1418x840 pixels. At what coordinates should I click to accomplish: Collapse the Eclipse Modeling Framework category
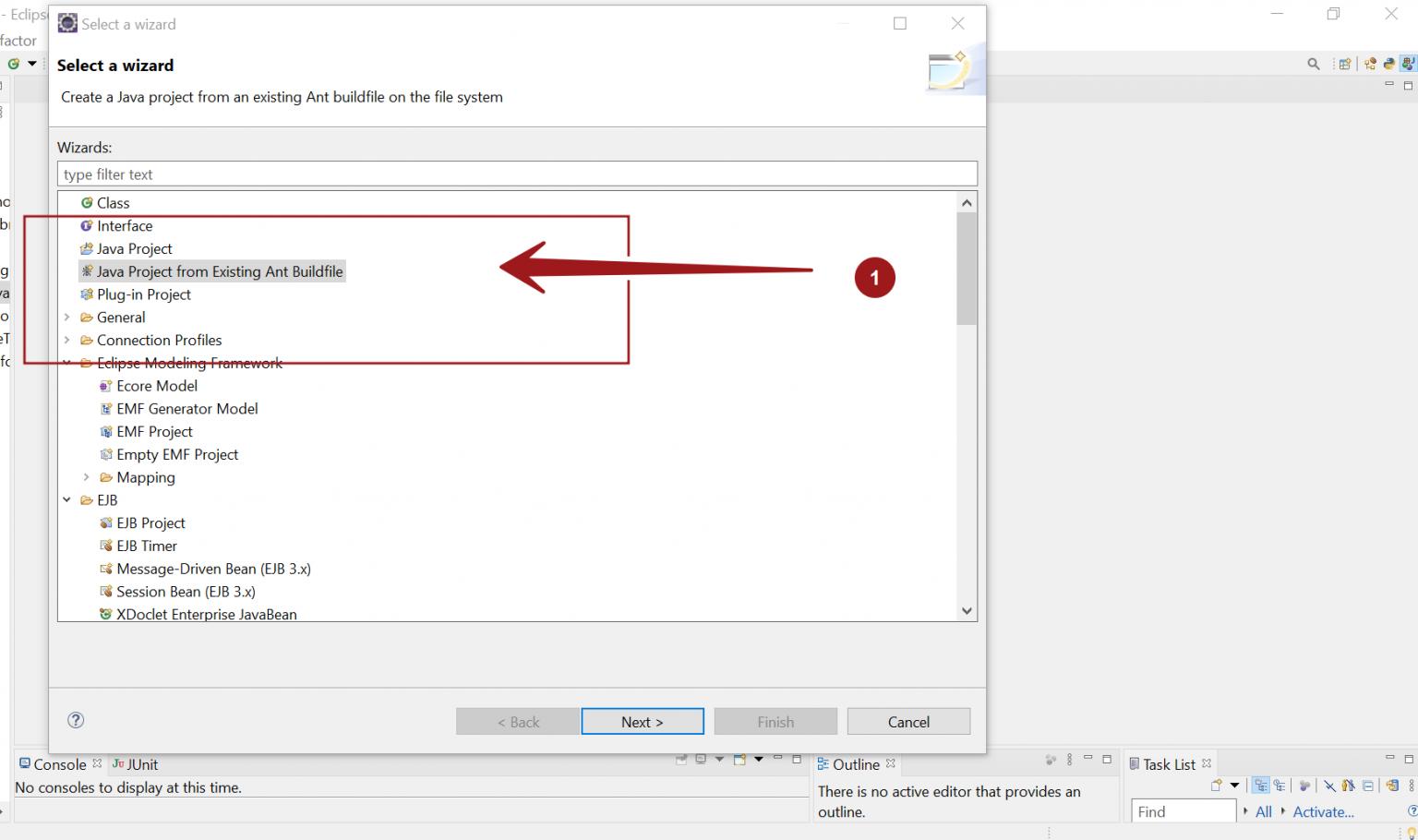(x=66, y=362)
